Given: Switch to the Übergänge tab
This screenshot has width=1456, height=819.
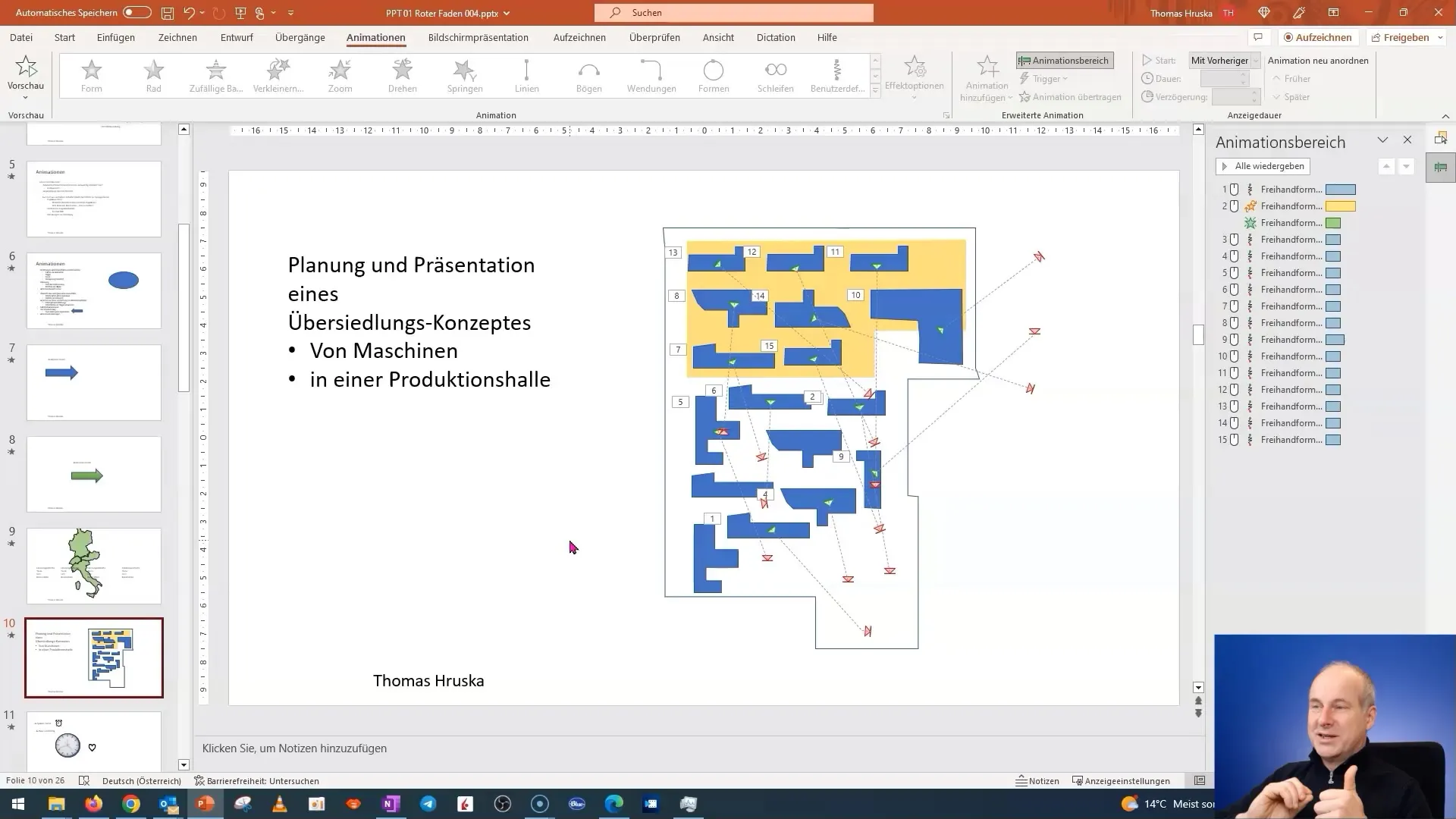Looking at the screenshot, I should click(300, 37).
